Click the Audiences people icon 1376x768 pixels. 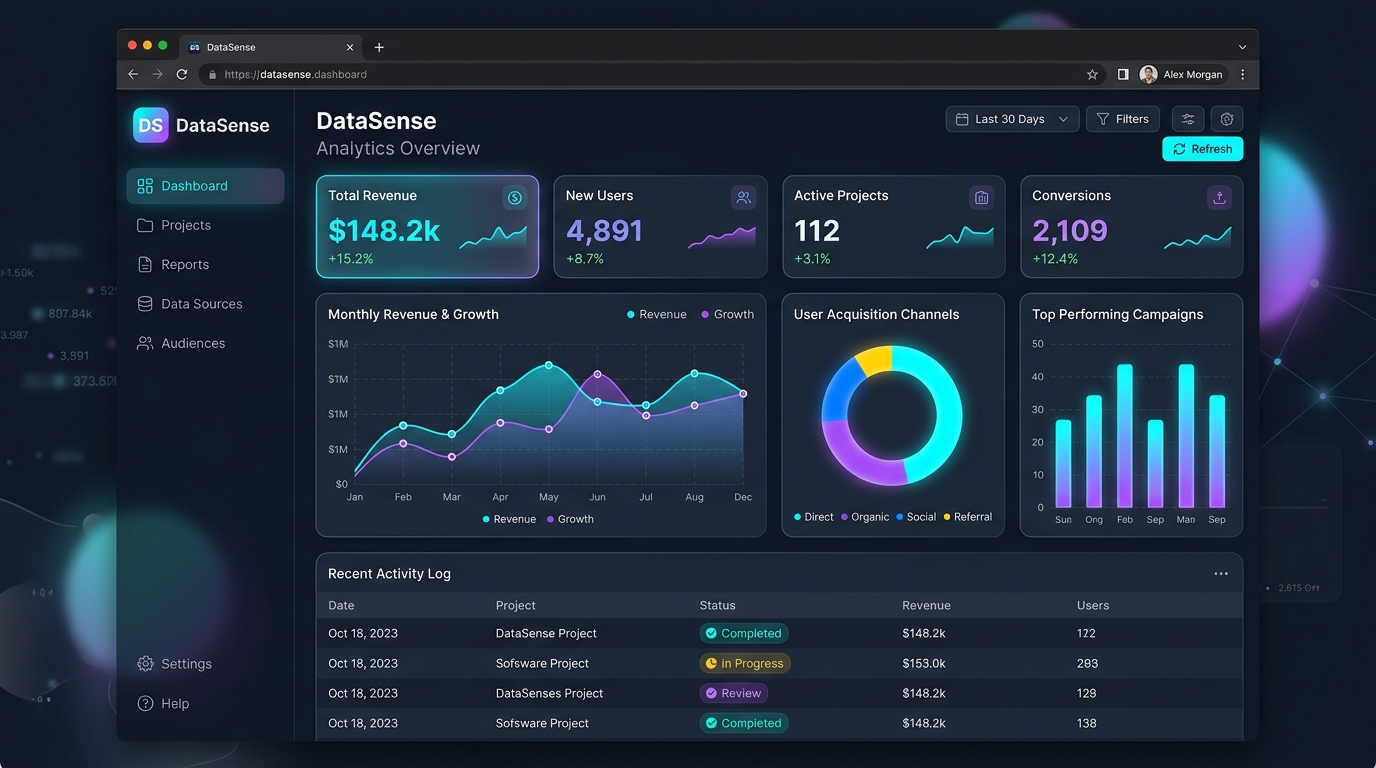(145, 343)
